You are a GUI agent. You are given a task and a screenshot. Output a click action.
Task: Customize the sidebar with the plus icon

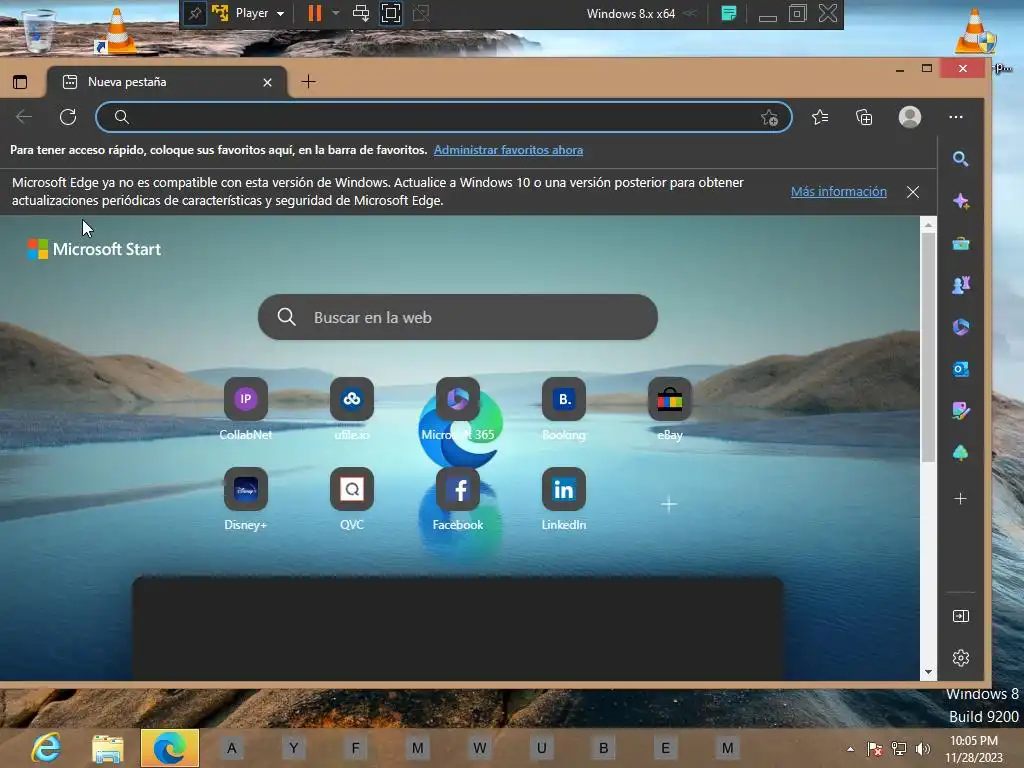(x=960, y=499)
